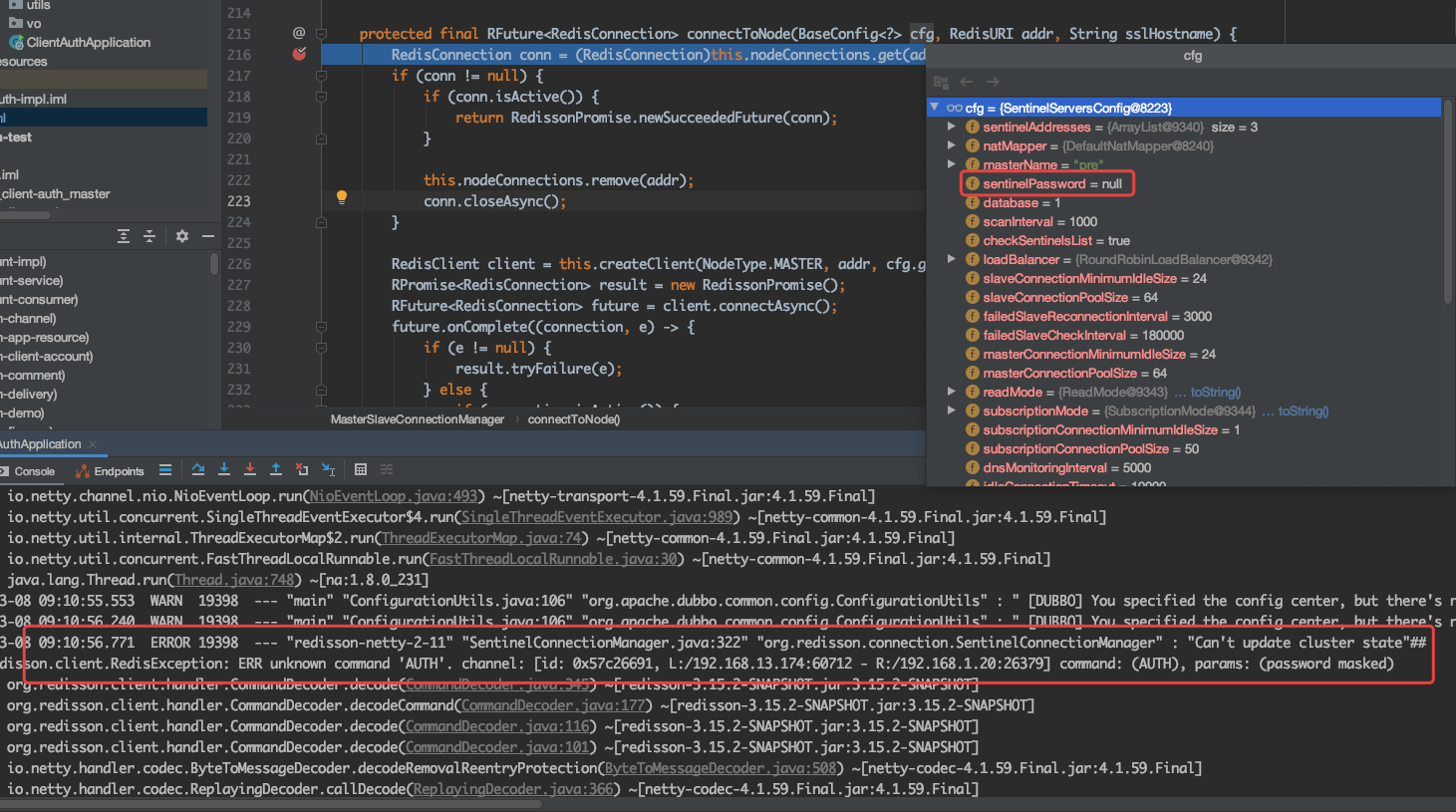
Task: Click the Run to Cursor icon
Action: point(327,469)
